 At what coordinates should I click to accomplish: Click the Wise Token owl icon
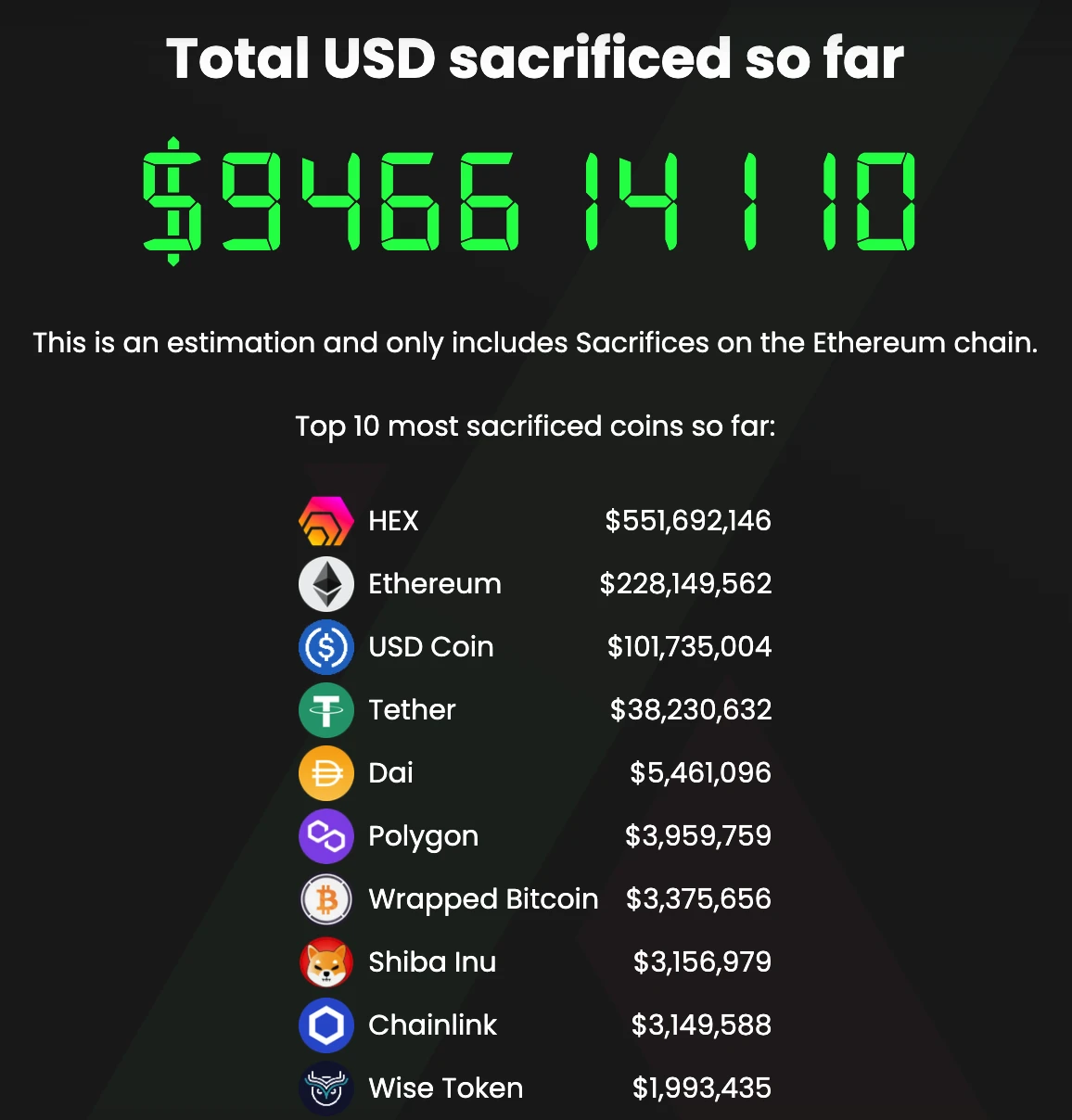click(x=326, y=1088)
